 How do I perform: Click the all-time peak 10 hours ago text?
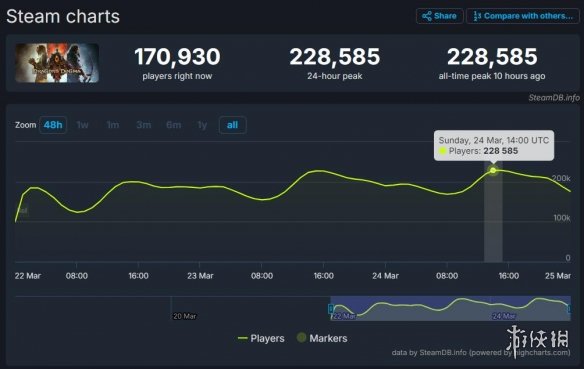click(x=492, y=76)
